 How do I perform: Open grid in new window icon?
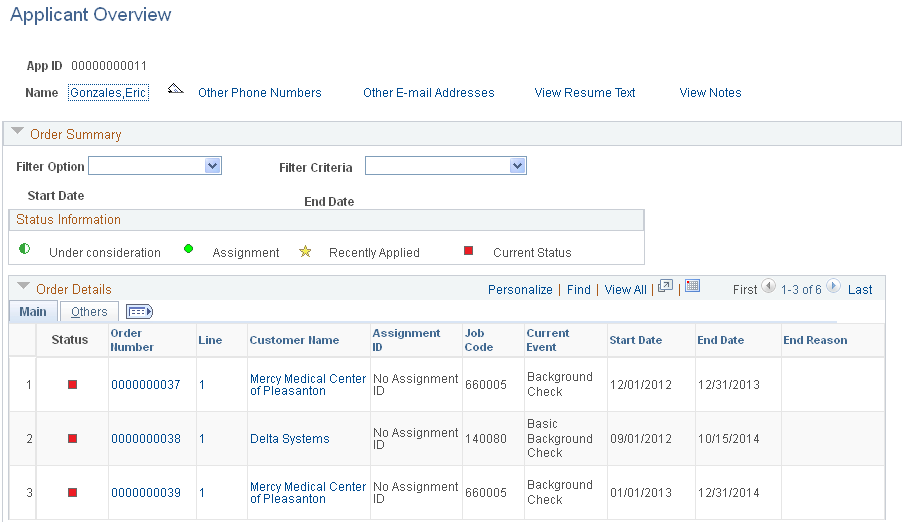pyautogui.click(x=666, y=286)
